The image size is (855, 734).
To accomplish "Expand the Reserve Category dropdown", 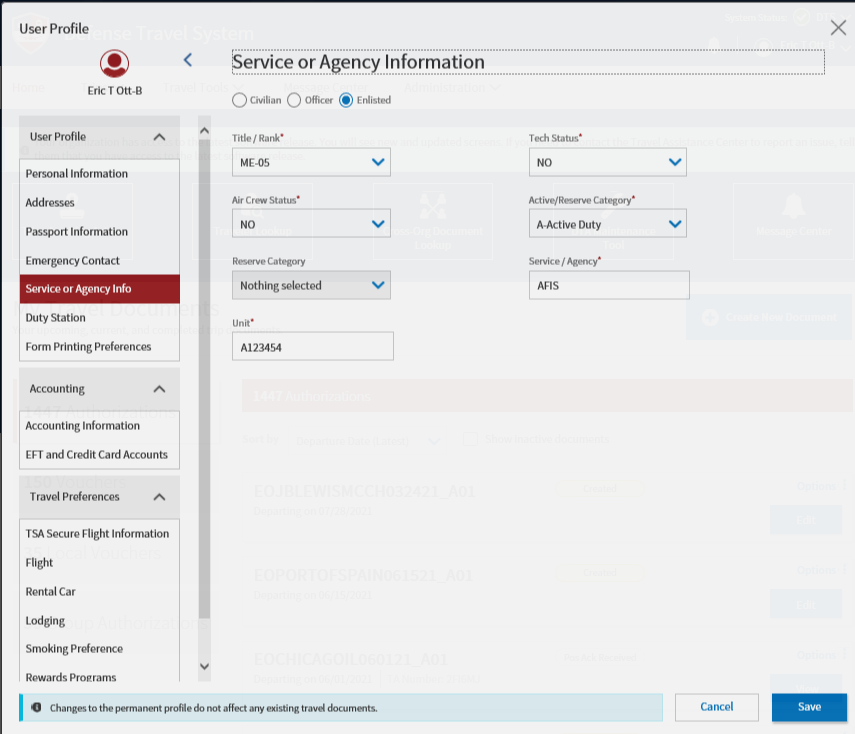I will pos(311,285).
